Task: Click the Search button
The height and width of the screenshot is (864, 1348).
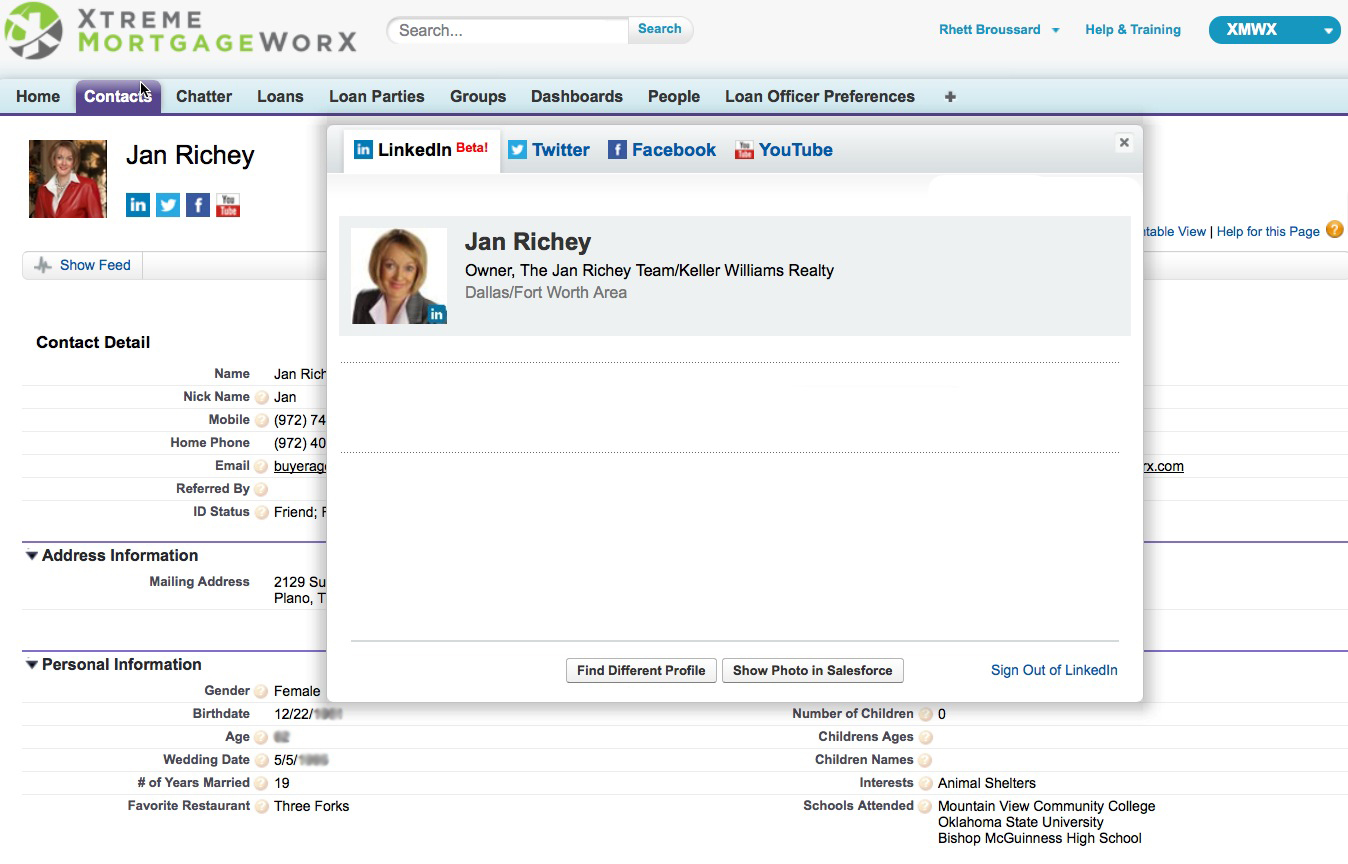Action: 660,29
